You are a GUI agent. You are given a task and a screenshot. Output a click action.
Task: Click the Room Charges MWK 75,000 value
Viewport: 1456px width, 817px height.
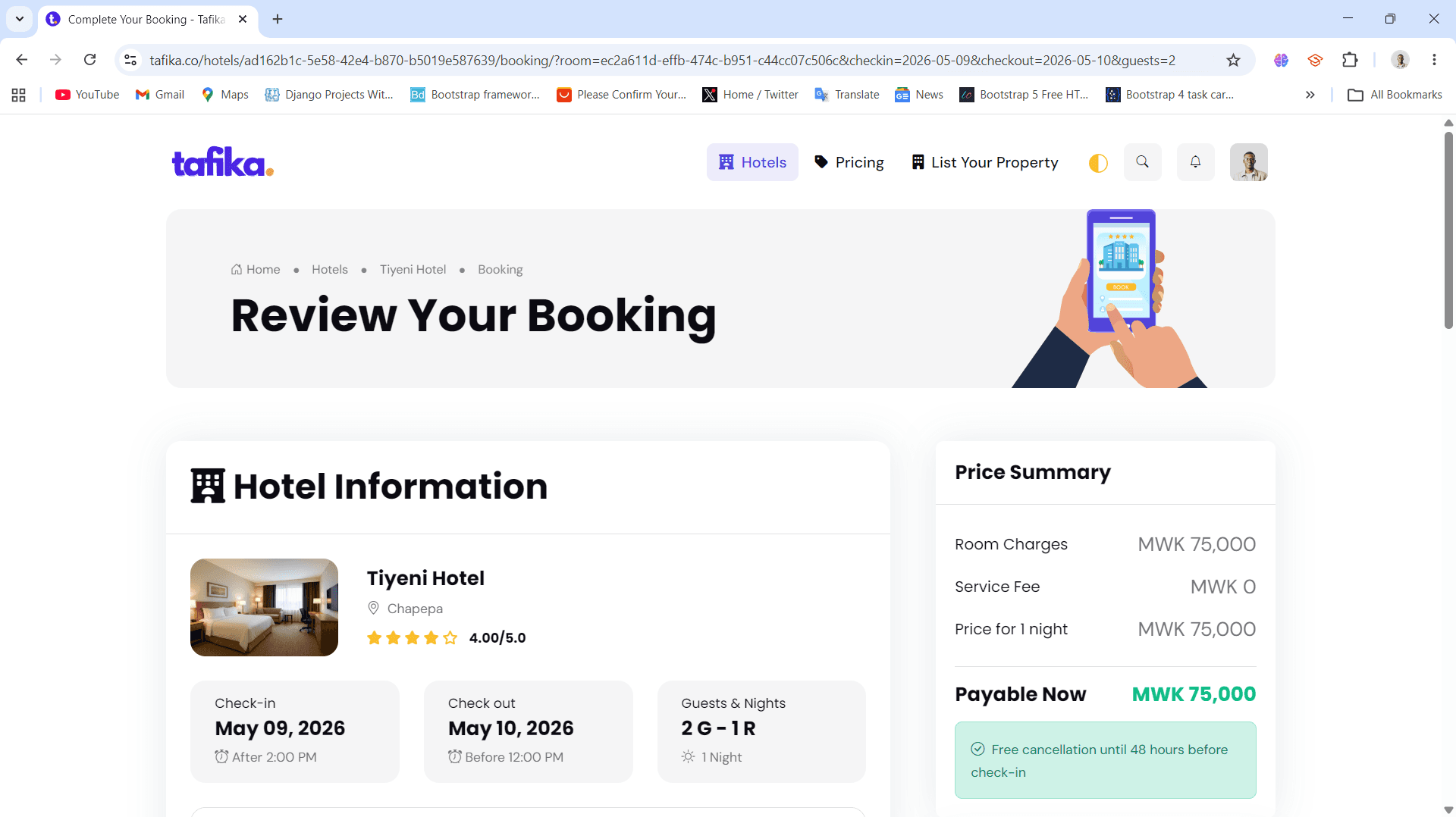pos(1197,544)
